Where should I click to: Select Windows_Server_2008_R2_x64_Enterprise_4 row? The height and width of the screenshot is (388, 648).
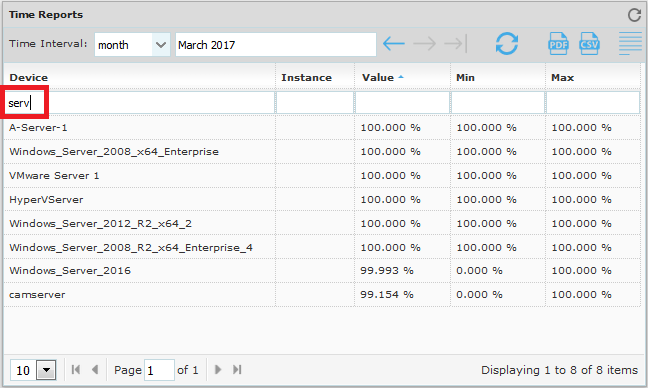[322, 248]
